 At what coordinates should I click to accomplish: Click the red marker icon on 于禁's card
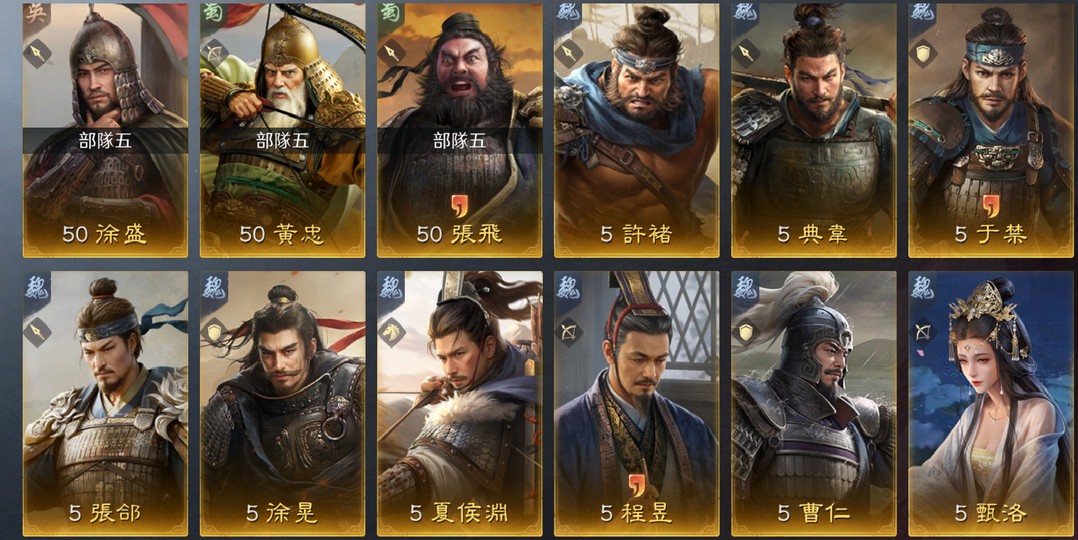[991, 204]
